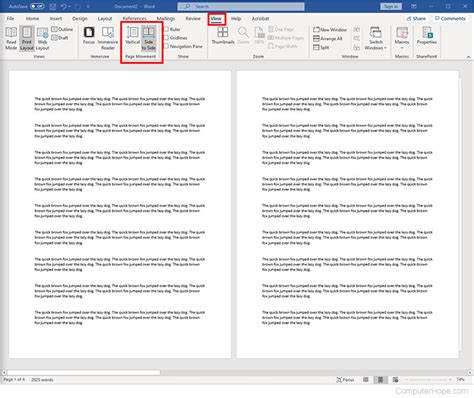Click the Share button
This screenshot has height=398, width=474.
pos(416,19)
